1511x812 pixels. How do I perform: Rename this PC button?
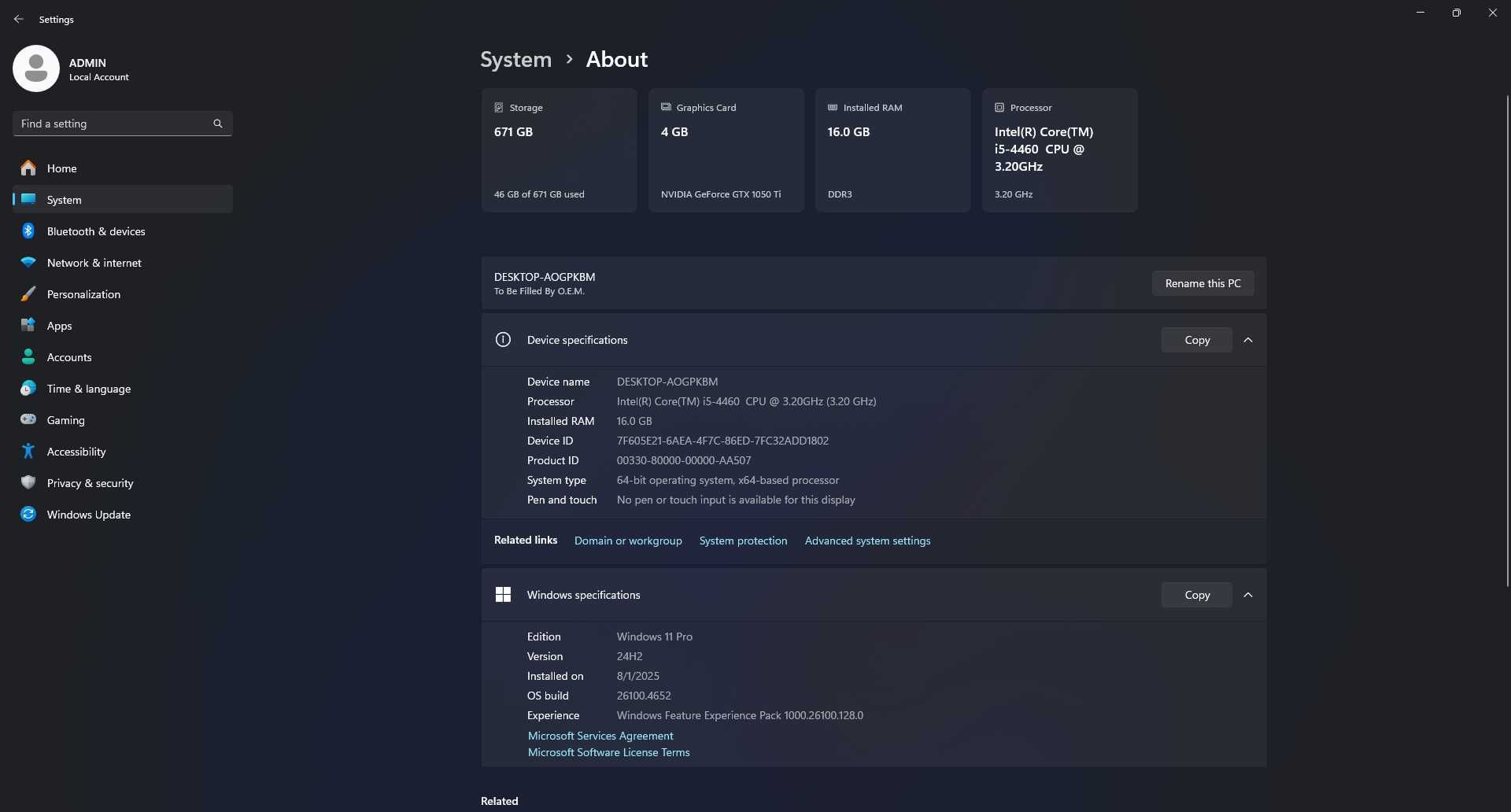[1203, 283]
